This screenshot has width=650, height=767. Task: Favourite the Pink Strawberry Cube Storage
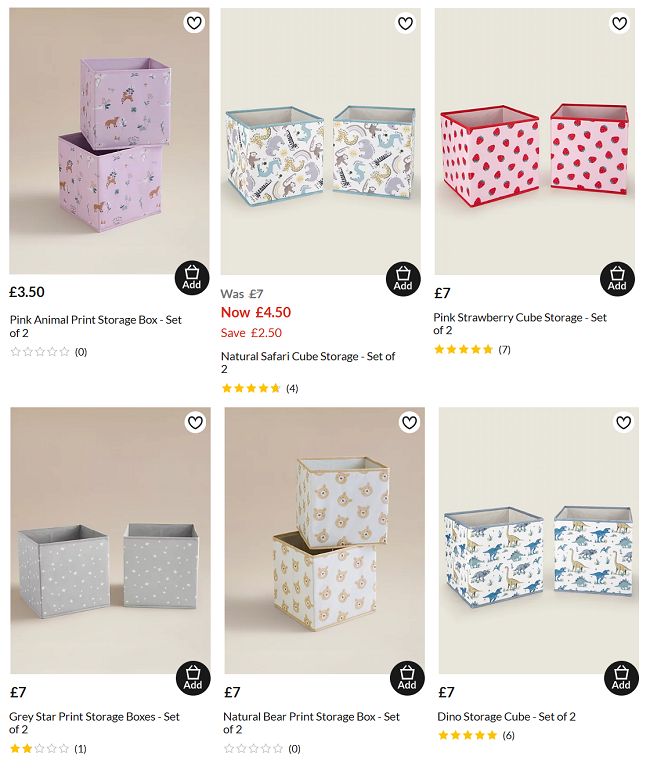(619, 23)
